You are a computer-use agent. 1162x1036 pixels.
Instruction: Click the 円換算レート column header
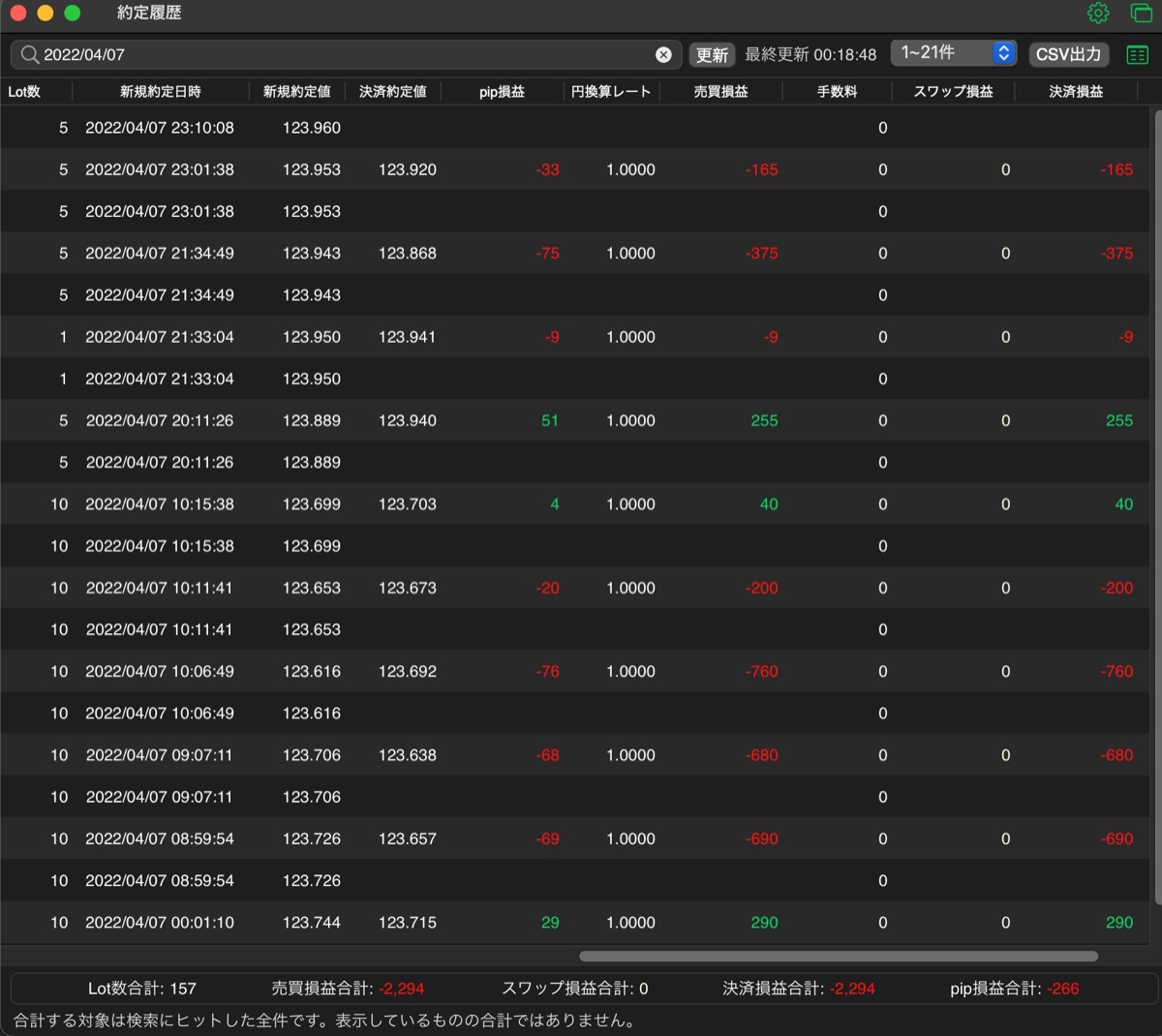pos(611,92)
